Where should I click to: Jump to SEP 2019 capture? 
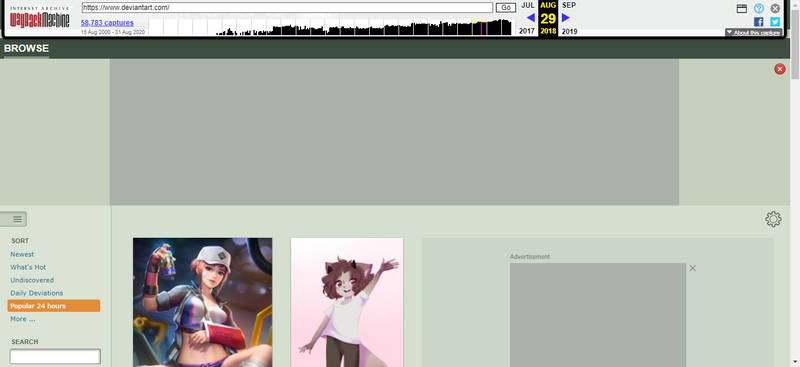click(569, 18)
